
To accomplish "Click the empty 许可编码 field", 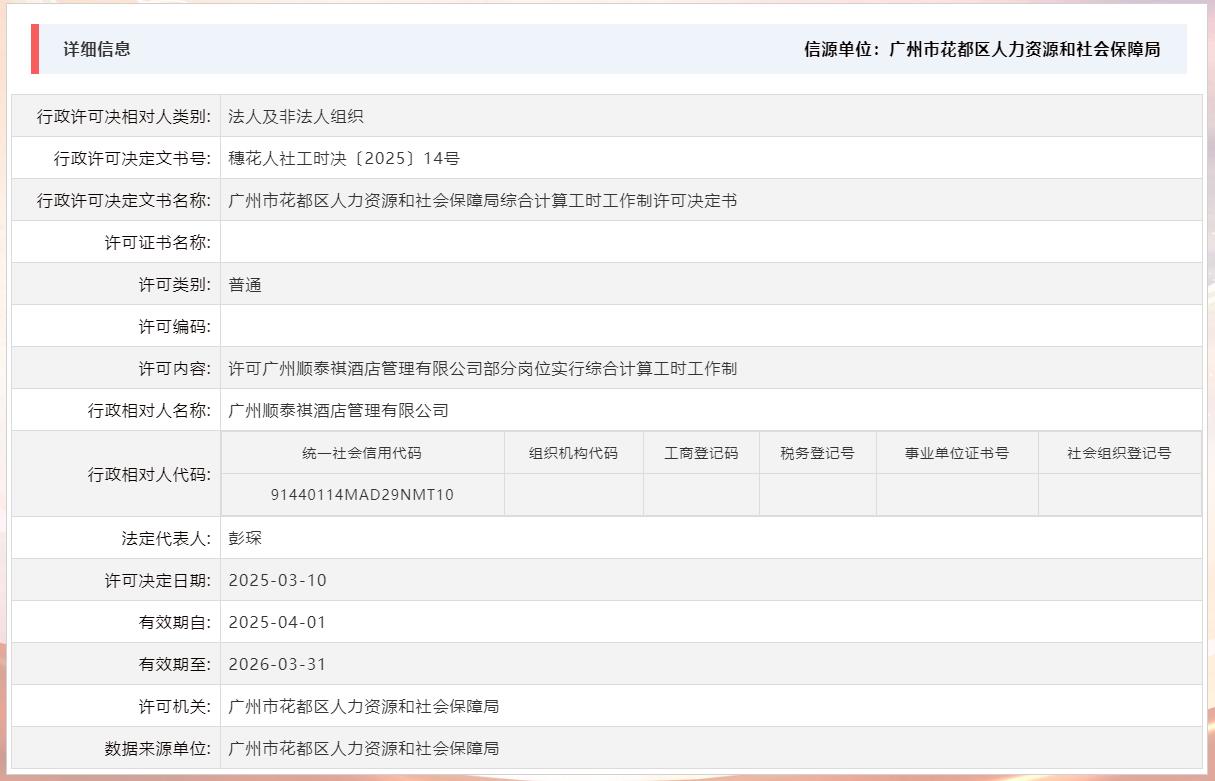I will pos(400,325).
